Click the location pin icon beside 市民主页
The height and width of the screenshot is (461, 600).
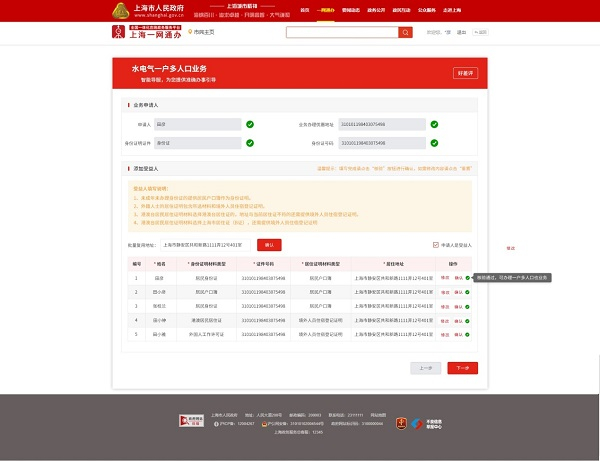[x=190, y=32]
